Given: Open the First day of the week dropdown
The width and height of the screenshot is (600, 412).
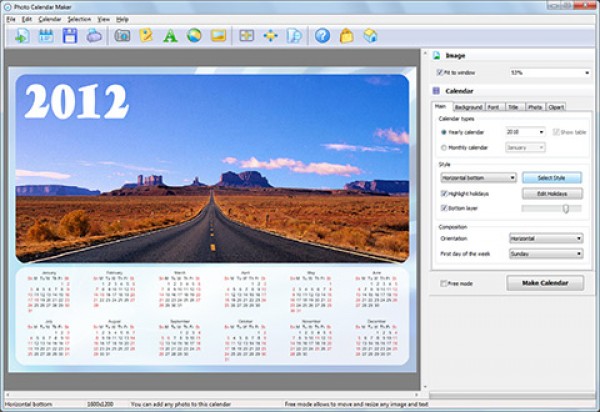Looking at the screenshot, I should [546, 254].
